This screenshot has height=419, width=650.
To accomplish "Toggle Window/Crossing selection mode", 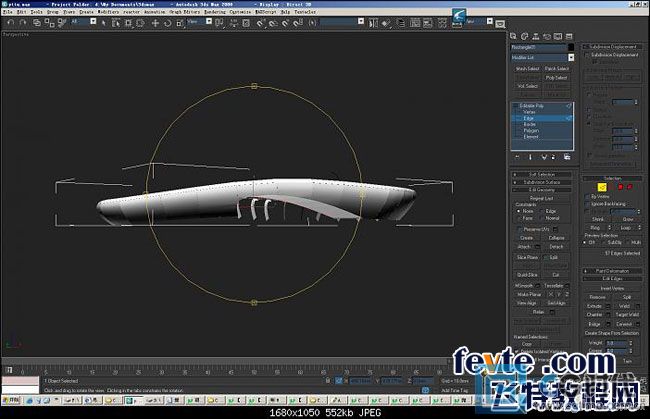I will coord(140,23).
